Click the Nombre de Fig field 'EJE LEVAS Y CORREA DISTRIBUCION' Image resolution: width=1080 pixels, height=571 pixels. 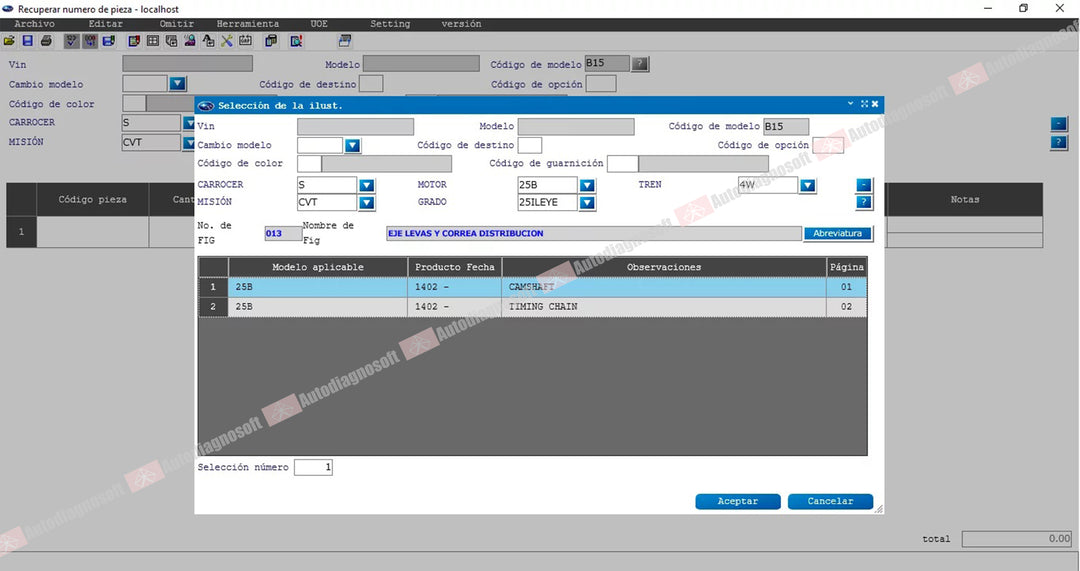coord(594,233)
